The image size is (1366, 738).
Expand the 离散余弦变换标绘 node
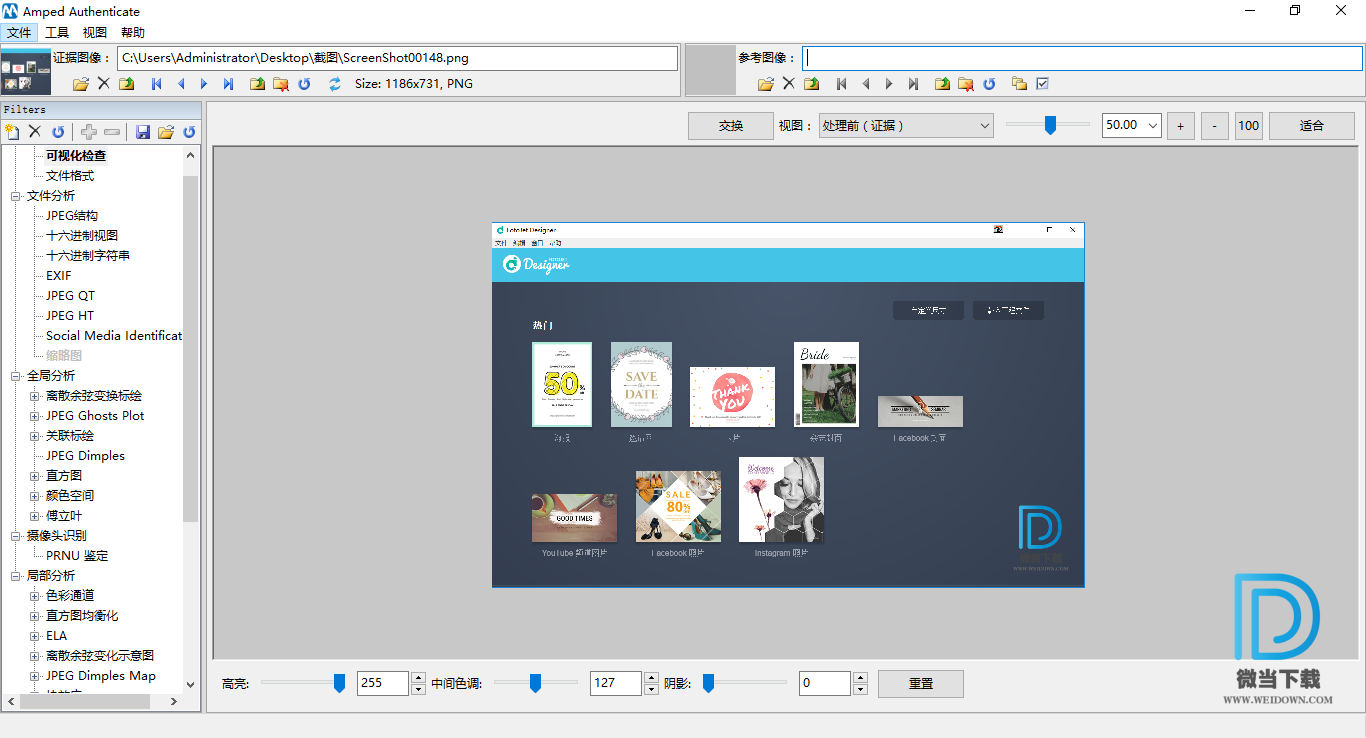(x=35, y=396)
